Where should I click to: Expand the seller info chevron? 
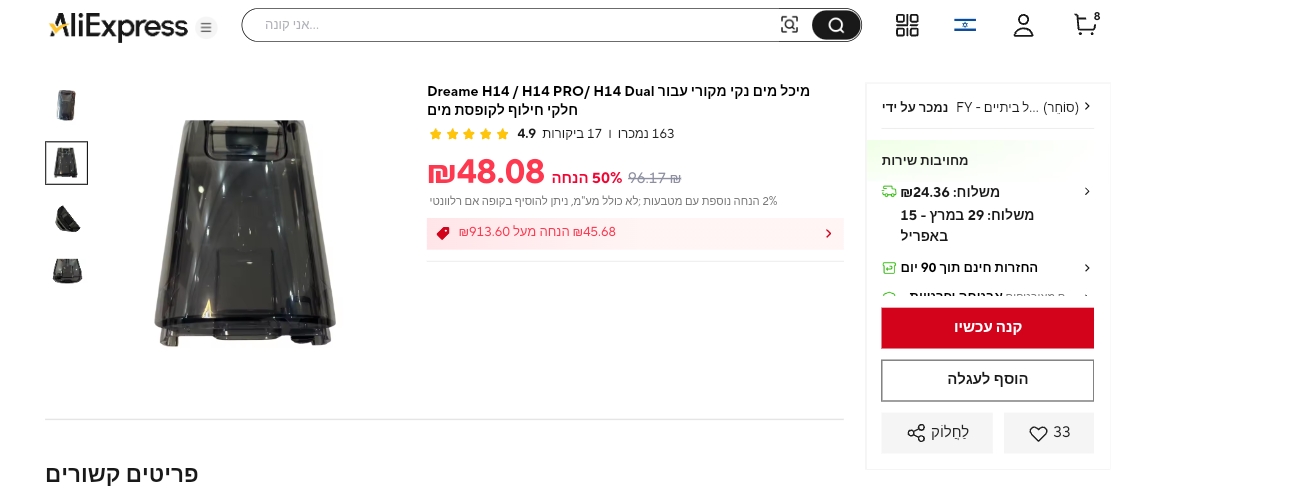coord(1087,107)
